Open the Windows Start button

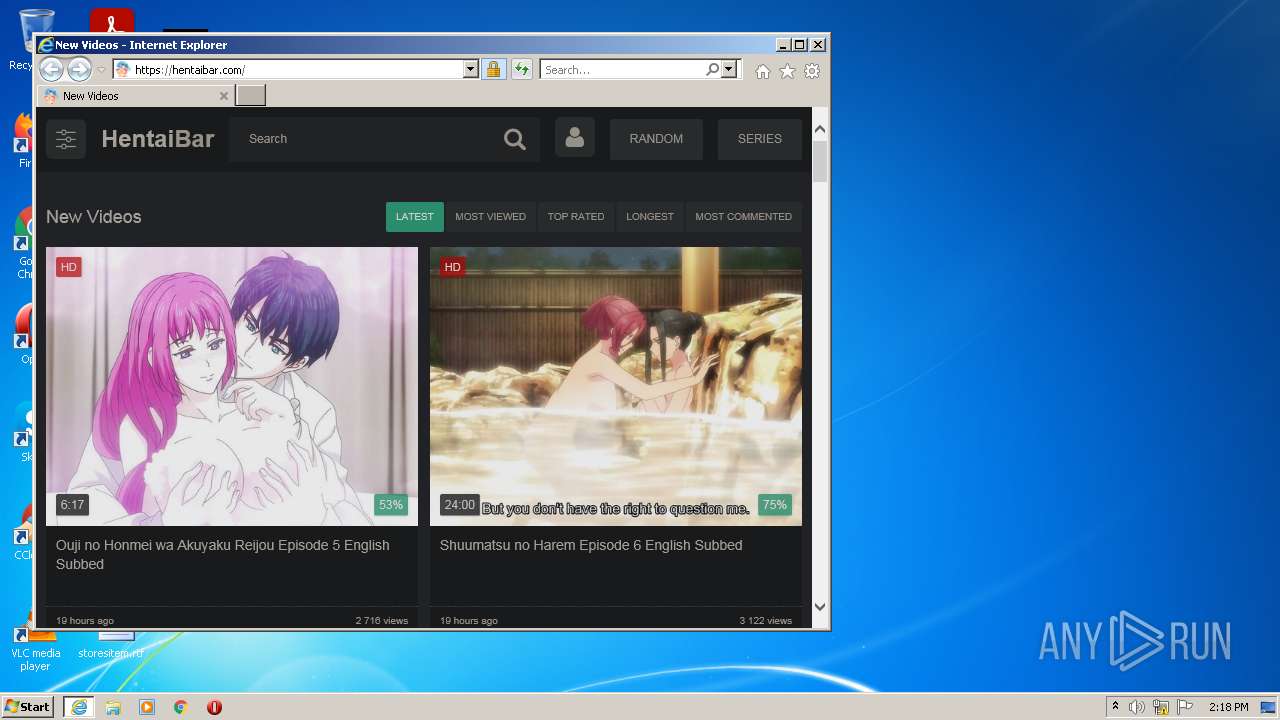click(28, 707)
